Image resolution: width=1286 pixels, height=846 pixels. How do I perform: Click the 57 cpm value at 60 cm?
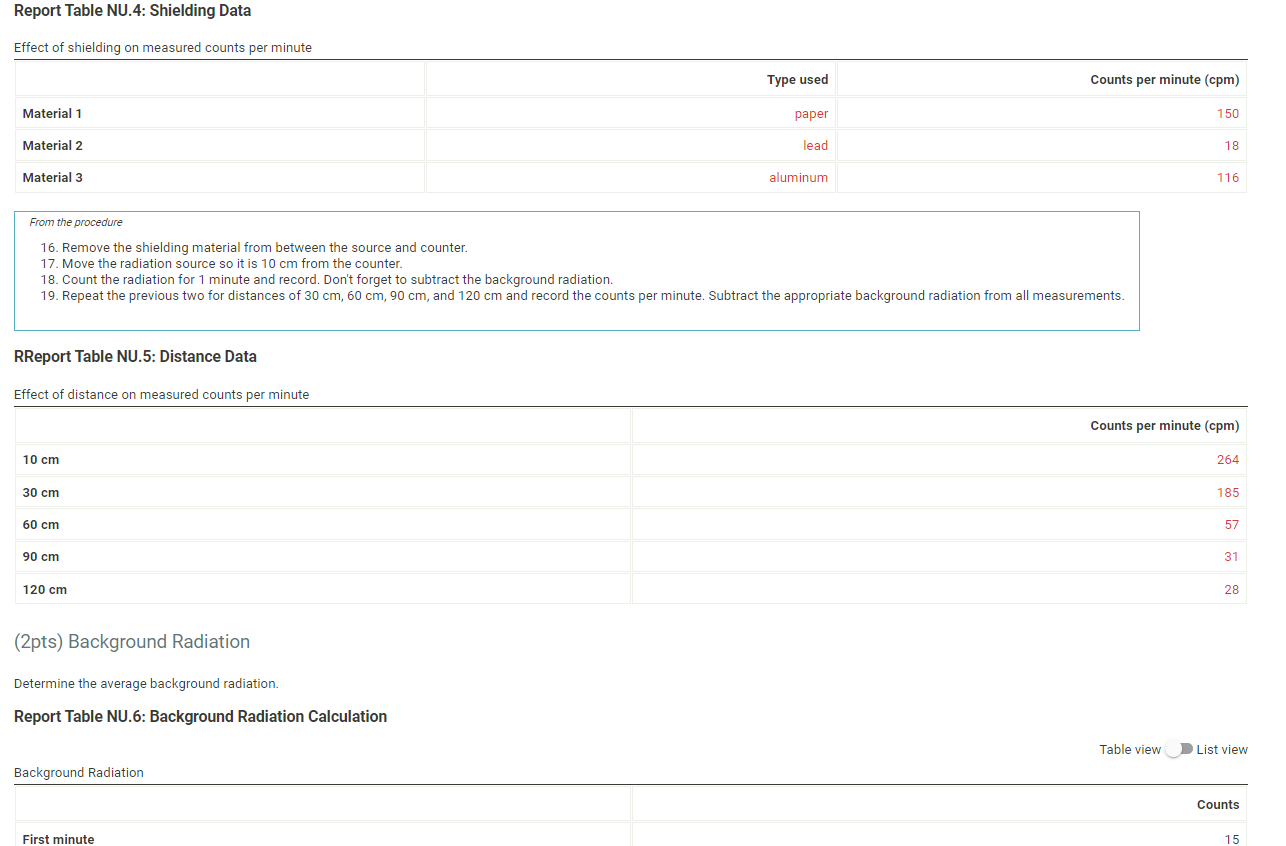click(x=1231, y=524)
